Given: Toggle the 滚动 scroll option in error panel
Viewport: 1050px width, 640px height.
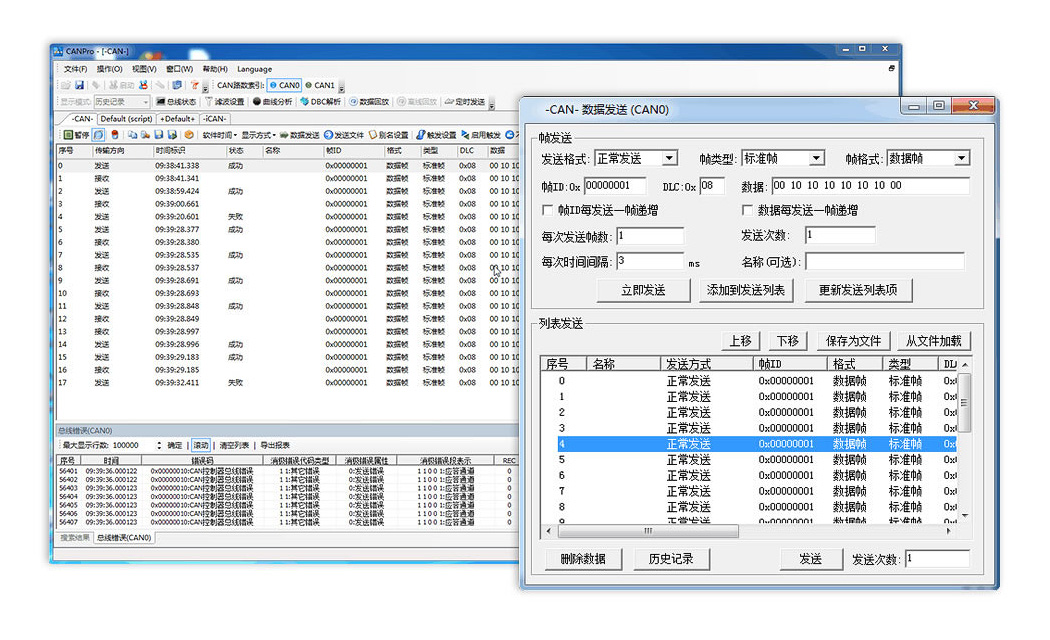Looking at the screenshot, I should pos(201,445).
